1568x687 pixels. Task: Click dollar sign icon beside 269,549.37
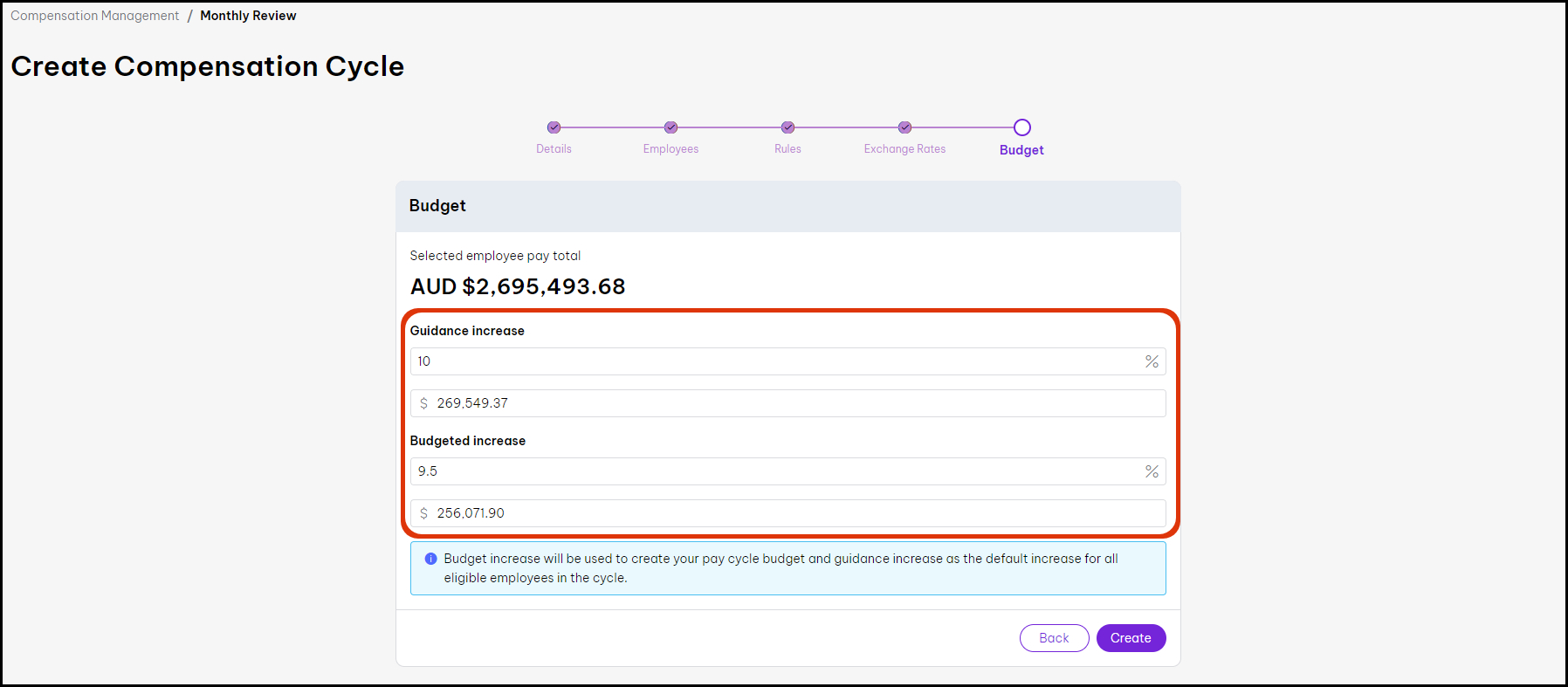point(424,403)
